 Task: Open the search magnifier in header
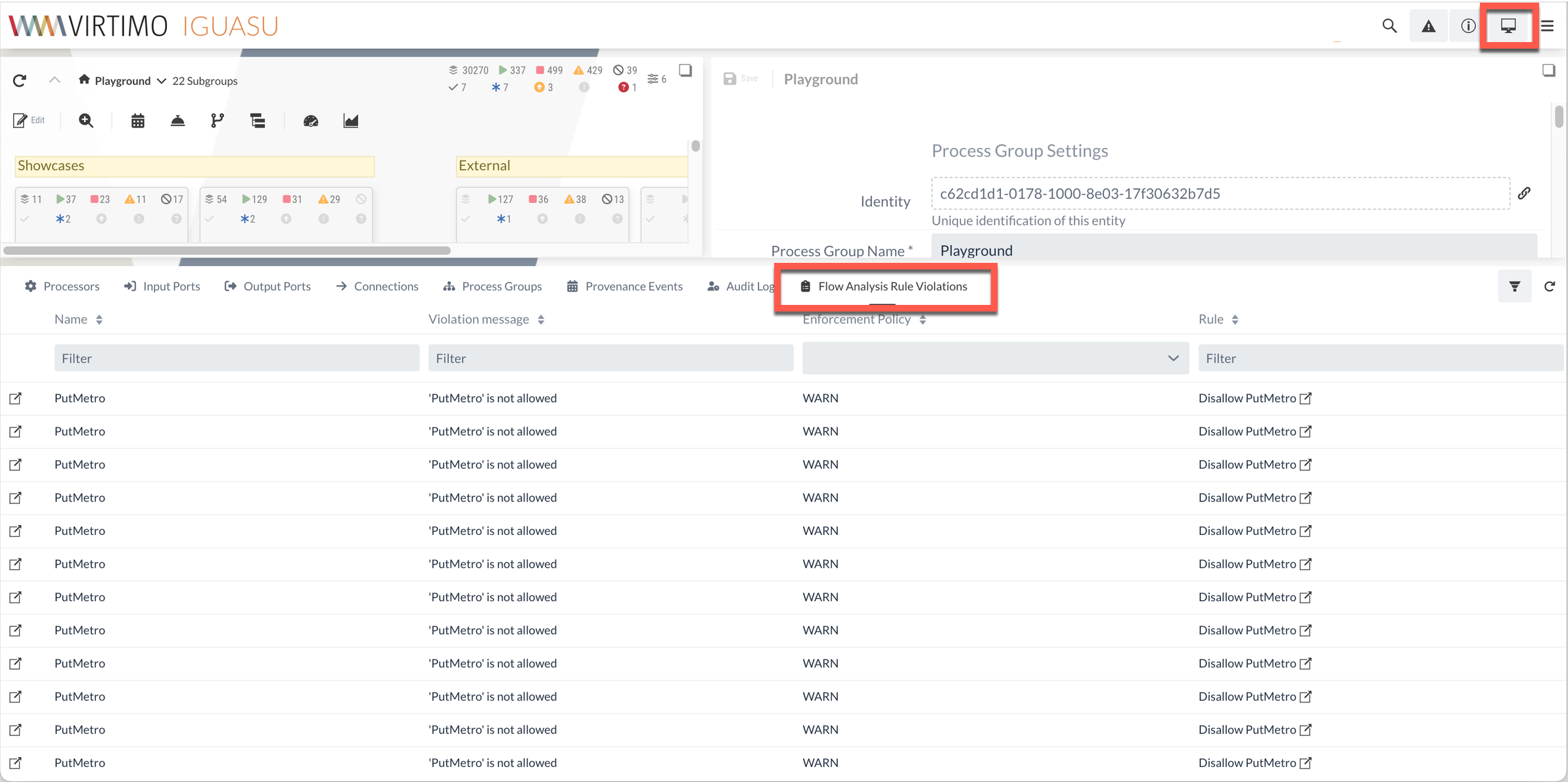click(1389, 26)
